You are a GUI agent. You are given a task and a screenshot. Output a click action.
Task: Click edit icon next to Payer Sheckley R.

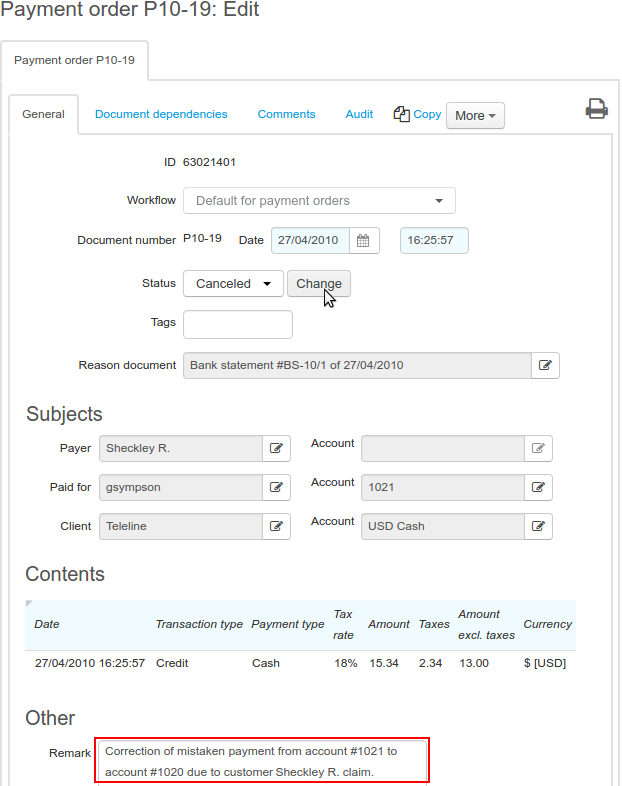coord(276,448)
